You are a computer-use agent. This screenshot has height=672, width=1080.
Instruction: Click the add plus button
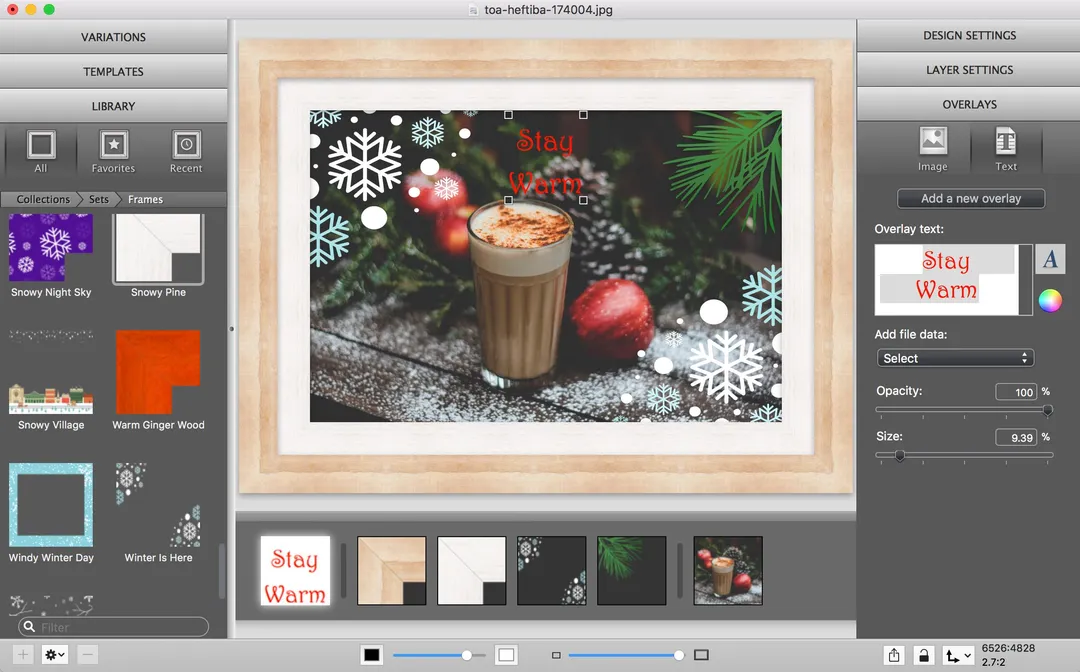coord(23,654)
